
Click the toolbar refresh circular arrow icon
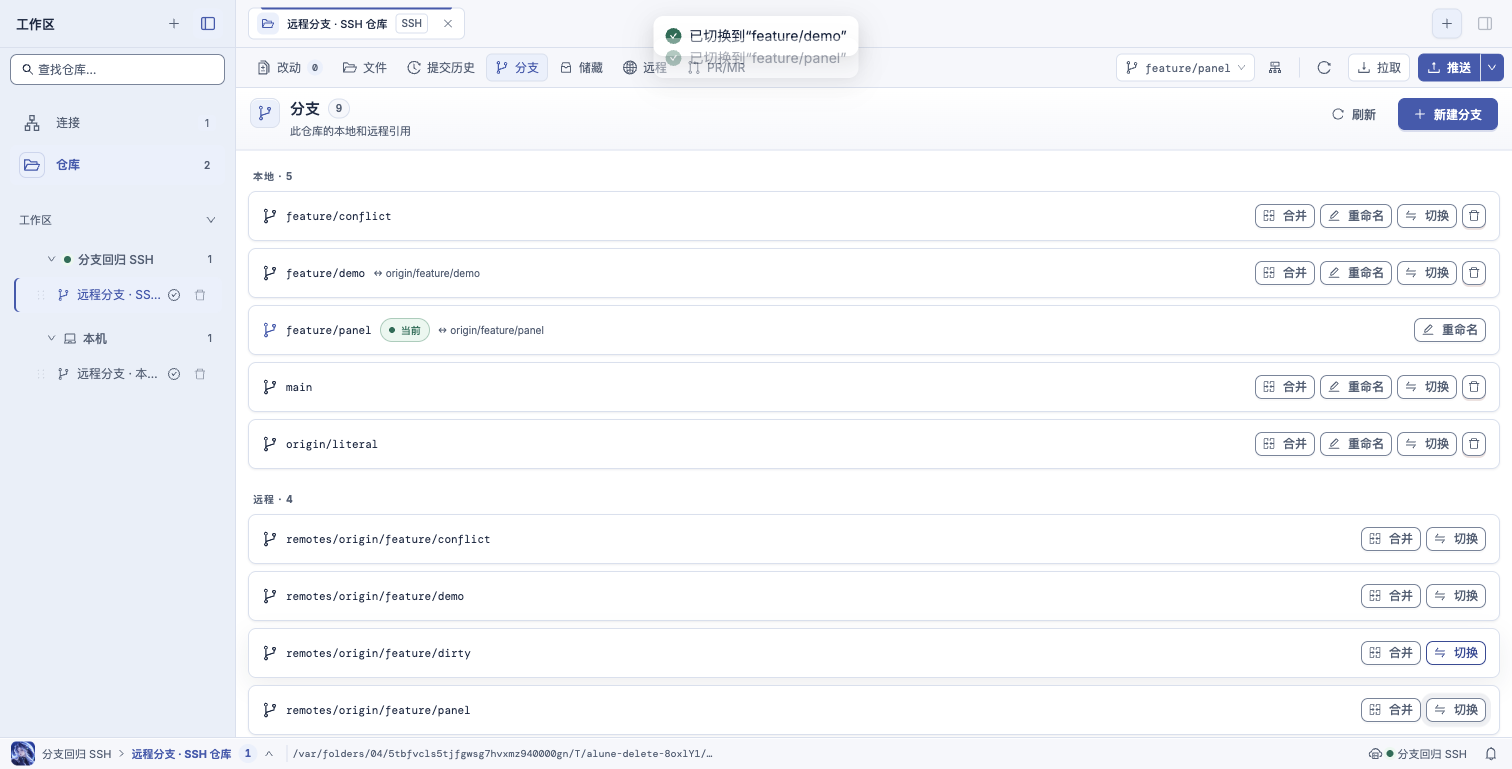tap(1324, 68)
